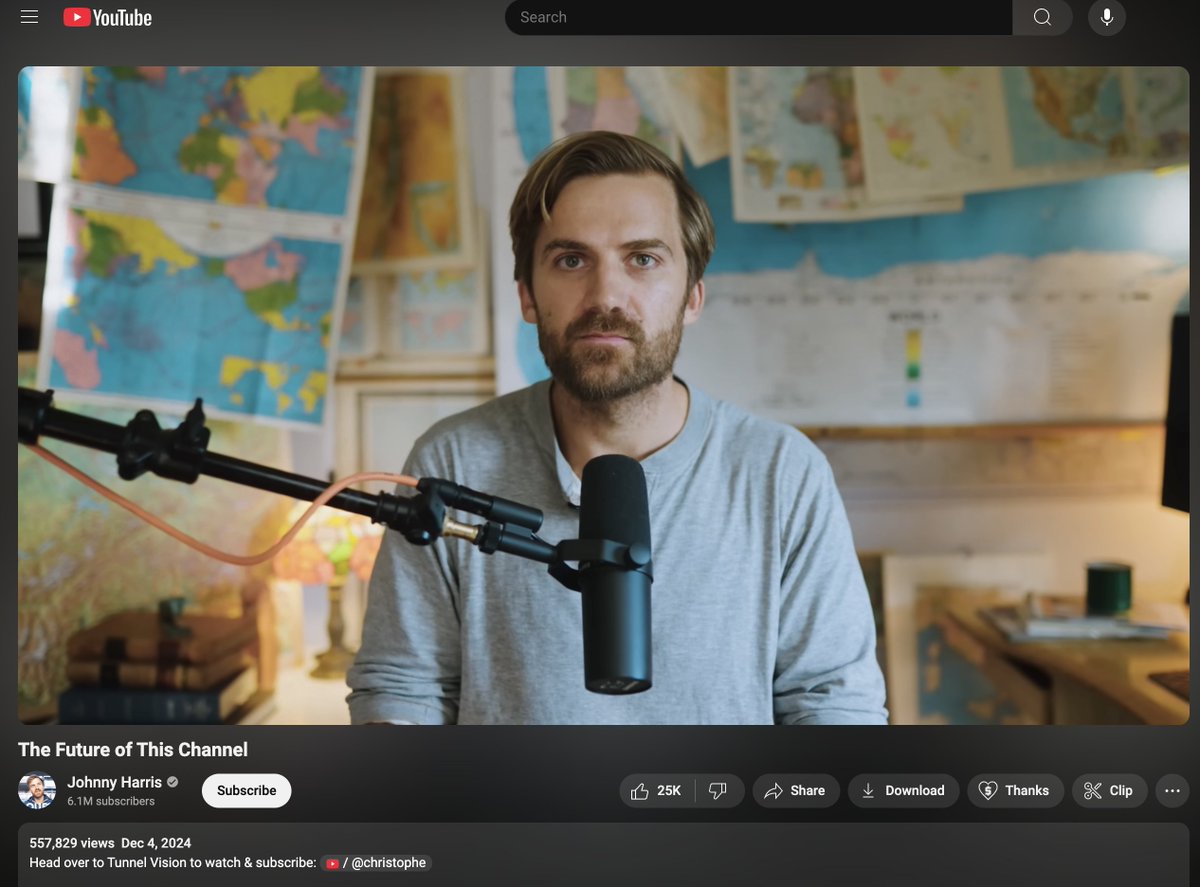Viewport: 1200px width, 887px height.
Task: Expand the video description box
Action: (603, 855)
